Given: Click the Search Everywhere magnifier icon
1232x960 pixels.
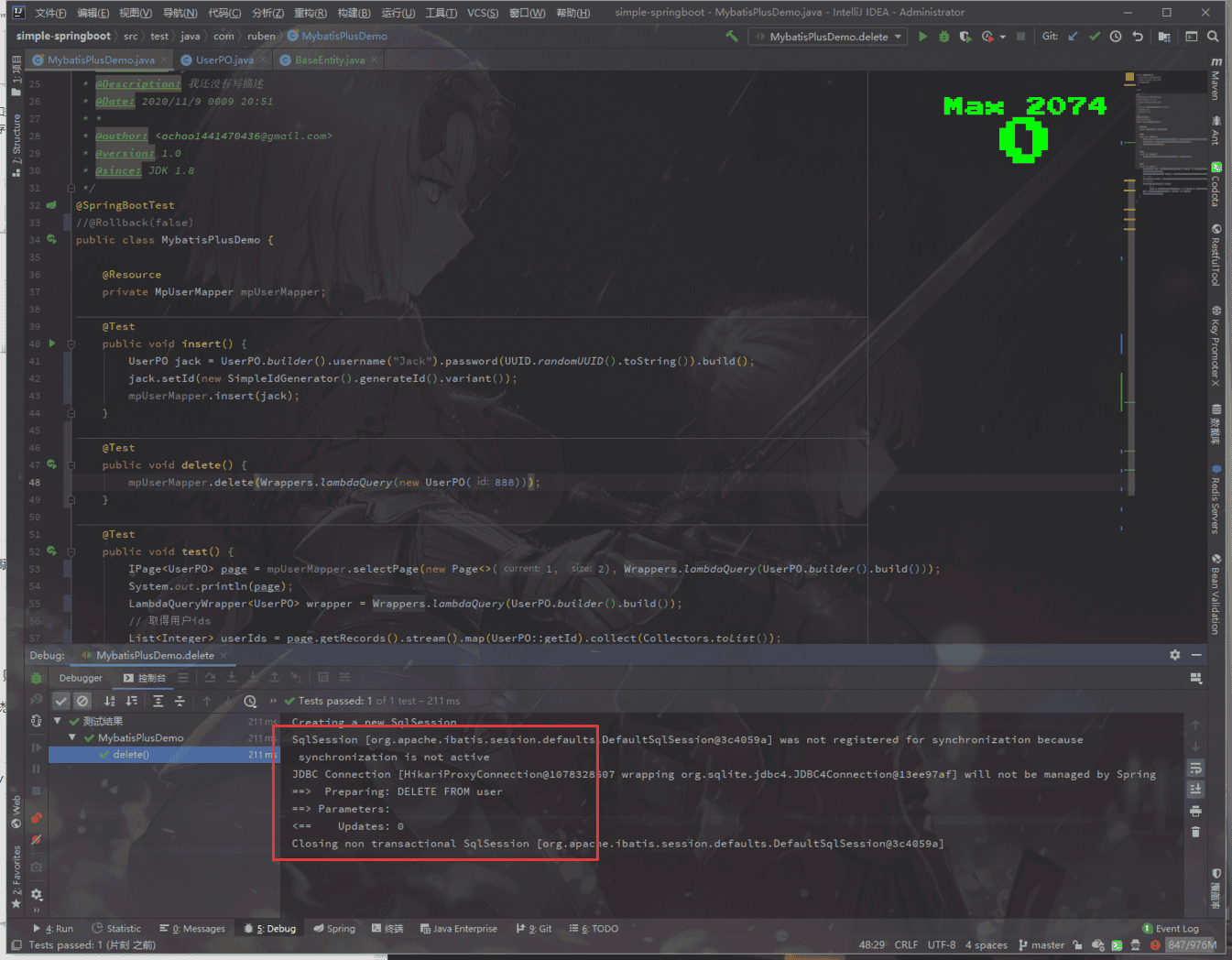Looking at the screenshot, I should click(1213, 37).
